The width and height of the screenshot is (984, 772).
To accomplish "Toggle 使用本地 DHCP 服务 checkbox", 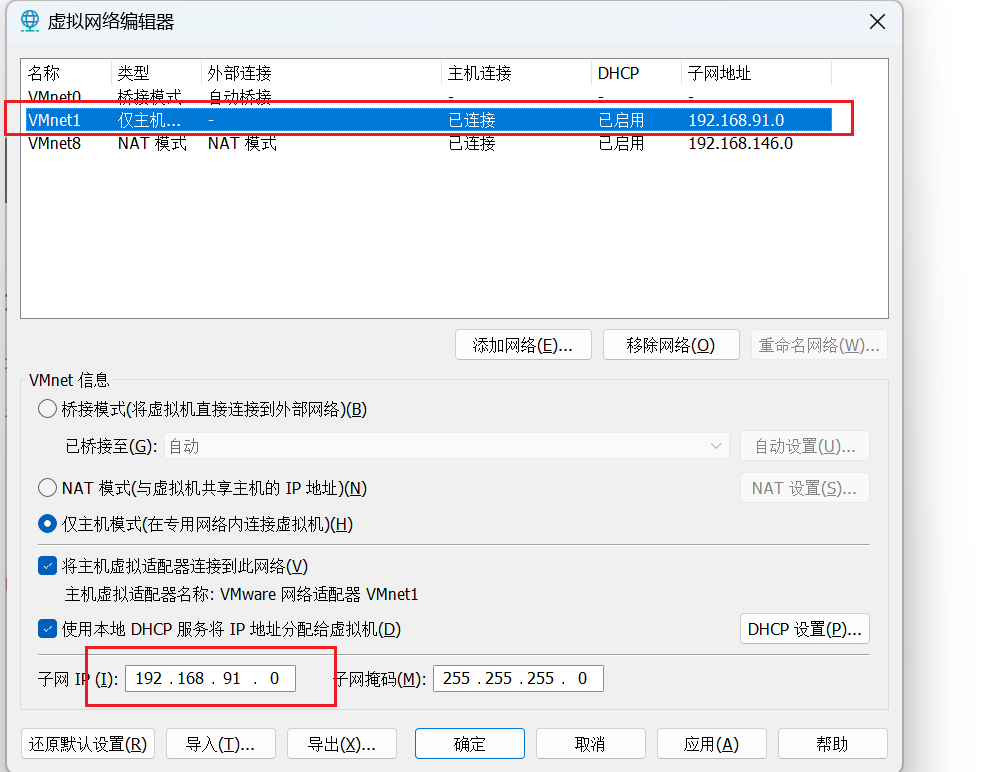I will [47, 629].
